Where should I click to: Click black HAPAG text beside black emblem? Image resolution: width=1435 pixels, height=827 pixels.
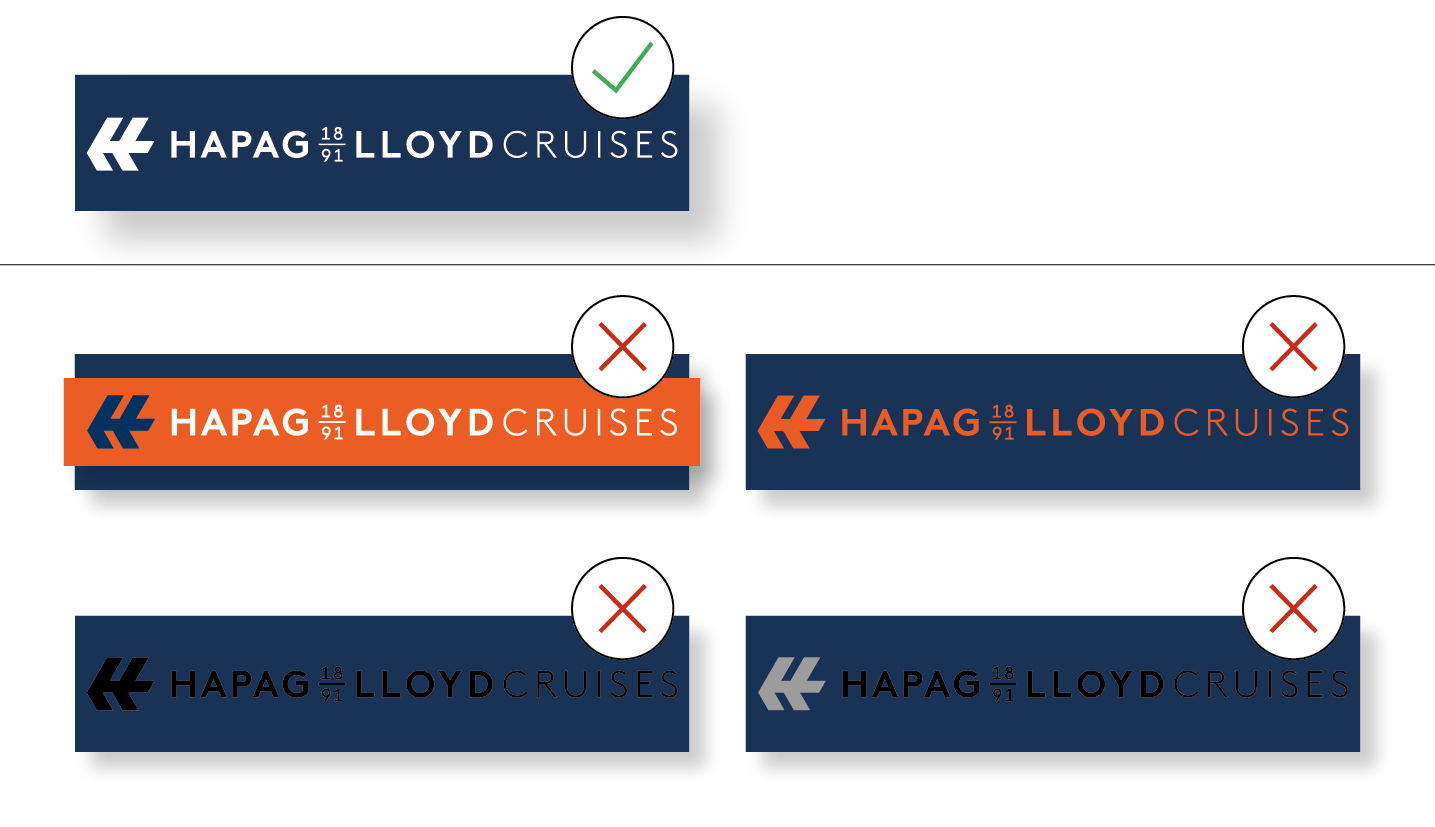click(x=240, y=685)
